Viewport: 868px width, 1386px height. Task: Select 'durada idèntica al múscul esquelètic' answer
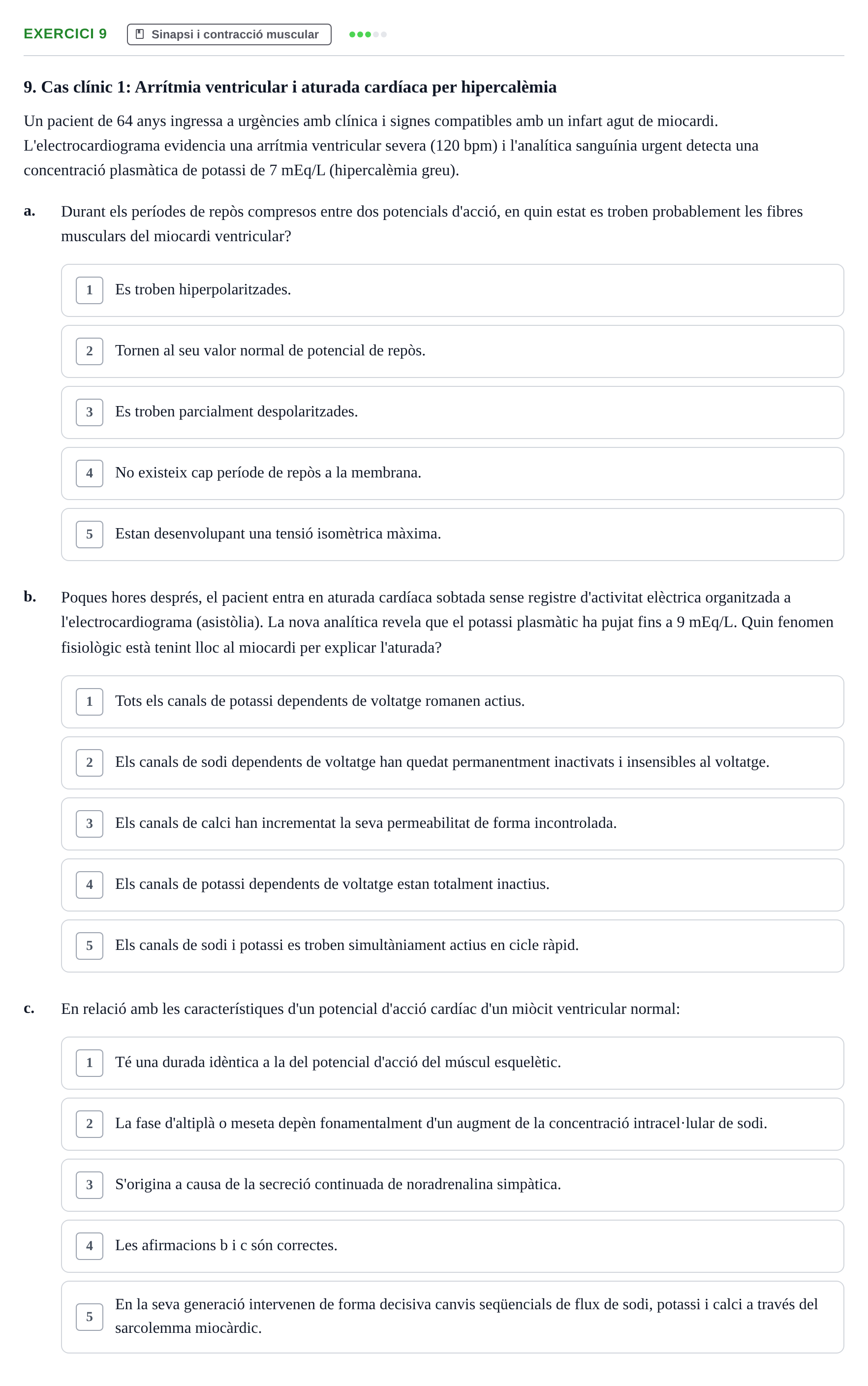pos(452,1063)
